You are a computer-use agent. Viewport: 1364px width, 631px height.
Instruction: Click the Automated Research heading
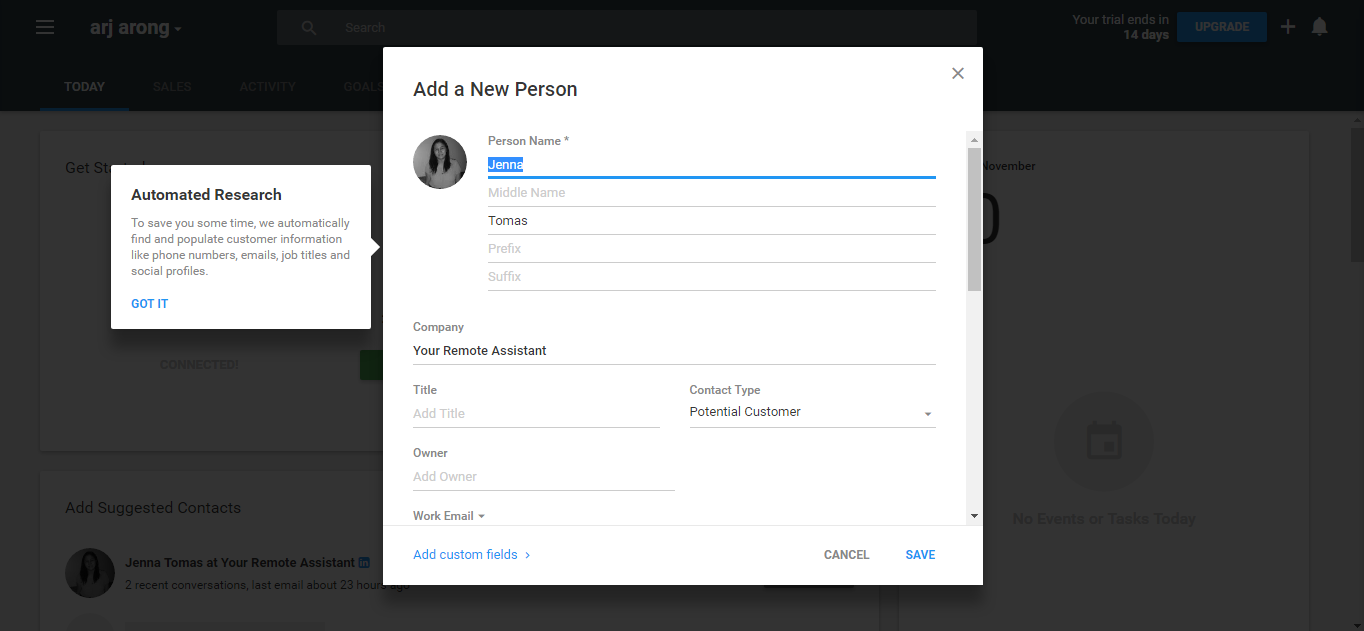(206, 195)
